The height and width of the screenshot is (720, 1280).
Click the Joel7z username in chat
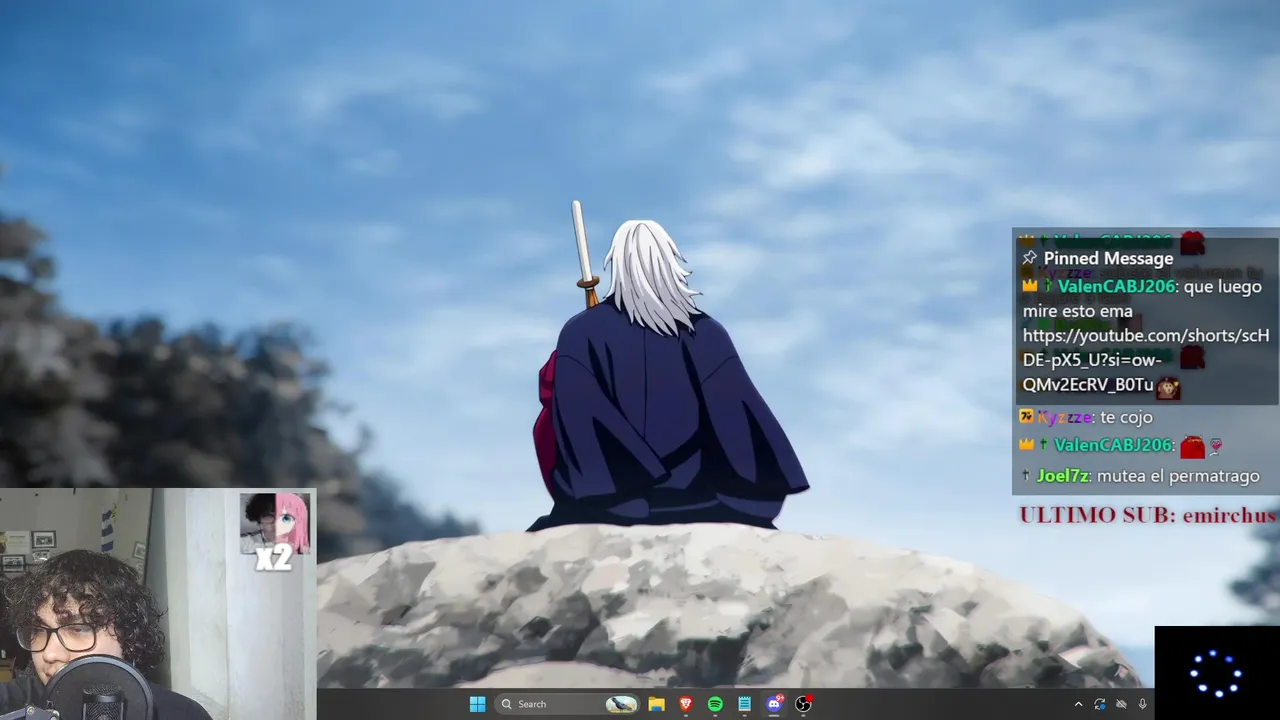pos(1062,476)
